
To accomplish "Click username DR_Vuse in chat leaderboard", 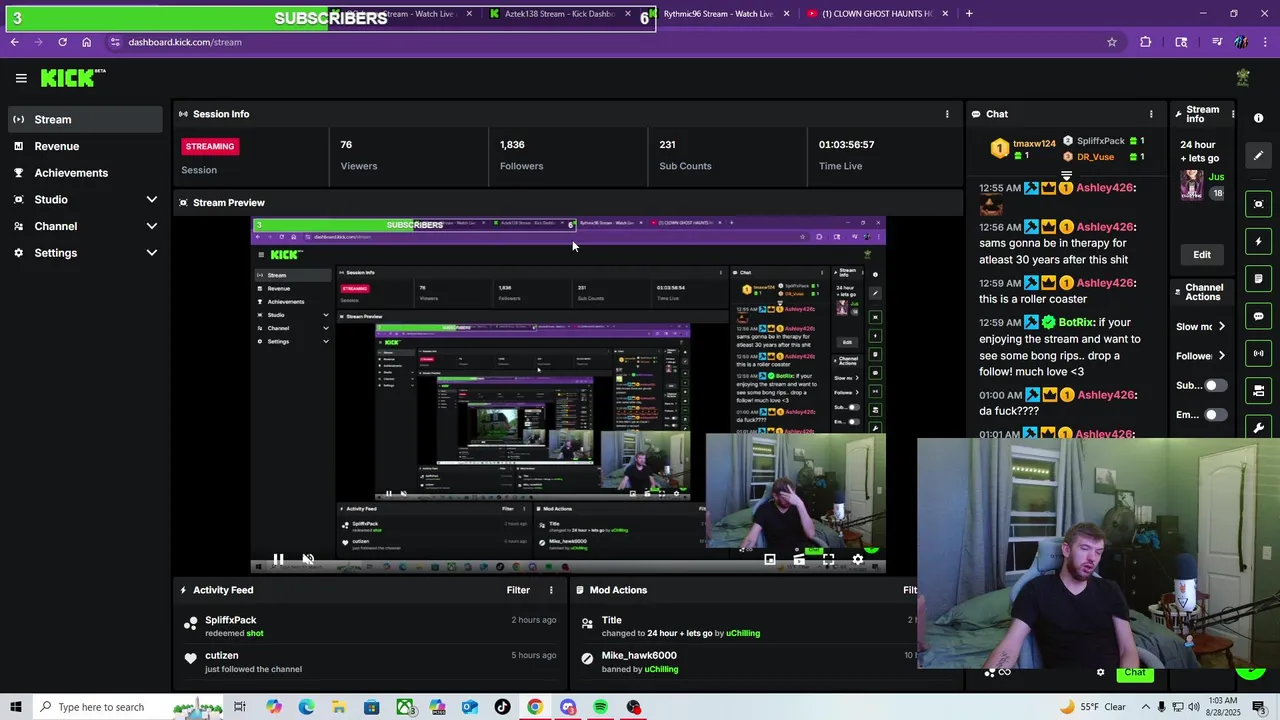I will pos(1095,157).
